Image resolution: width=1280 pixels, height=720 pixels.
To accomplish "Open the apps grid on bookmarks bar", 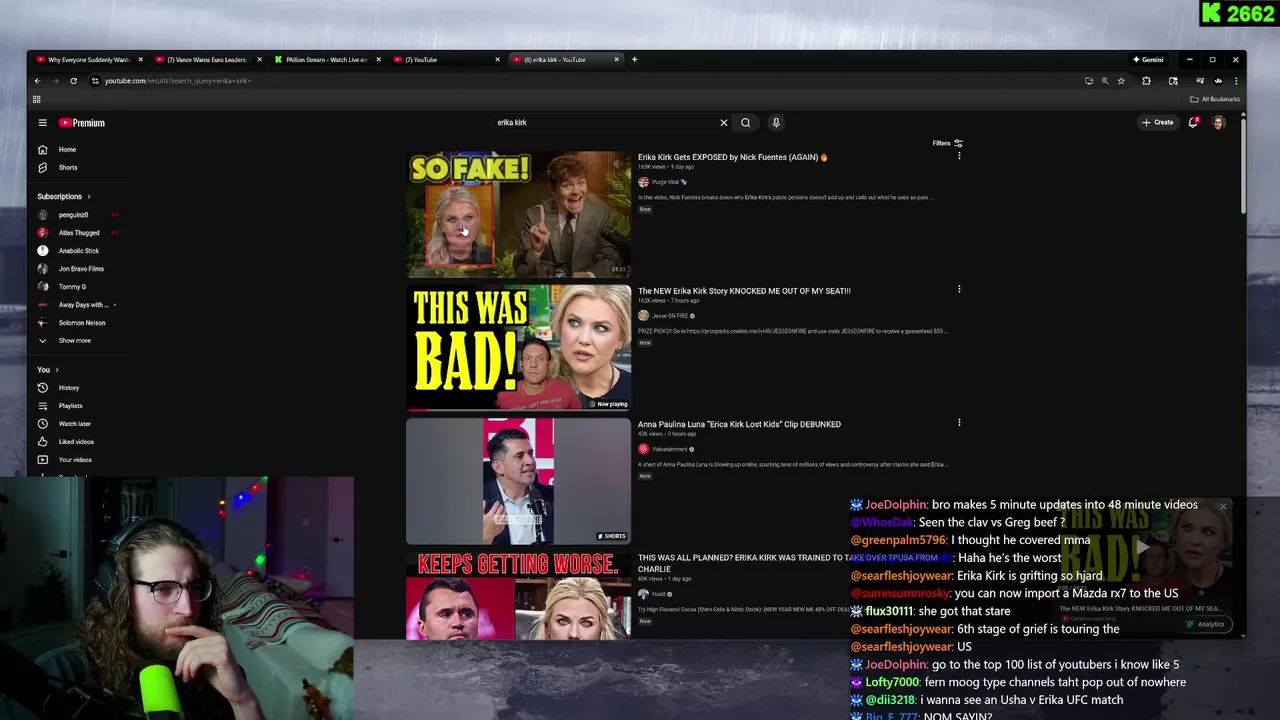I will coord(37,99).
